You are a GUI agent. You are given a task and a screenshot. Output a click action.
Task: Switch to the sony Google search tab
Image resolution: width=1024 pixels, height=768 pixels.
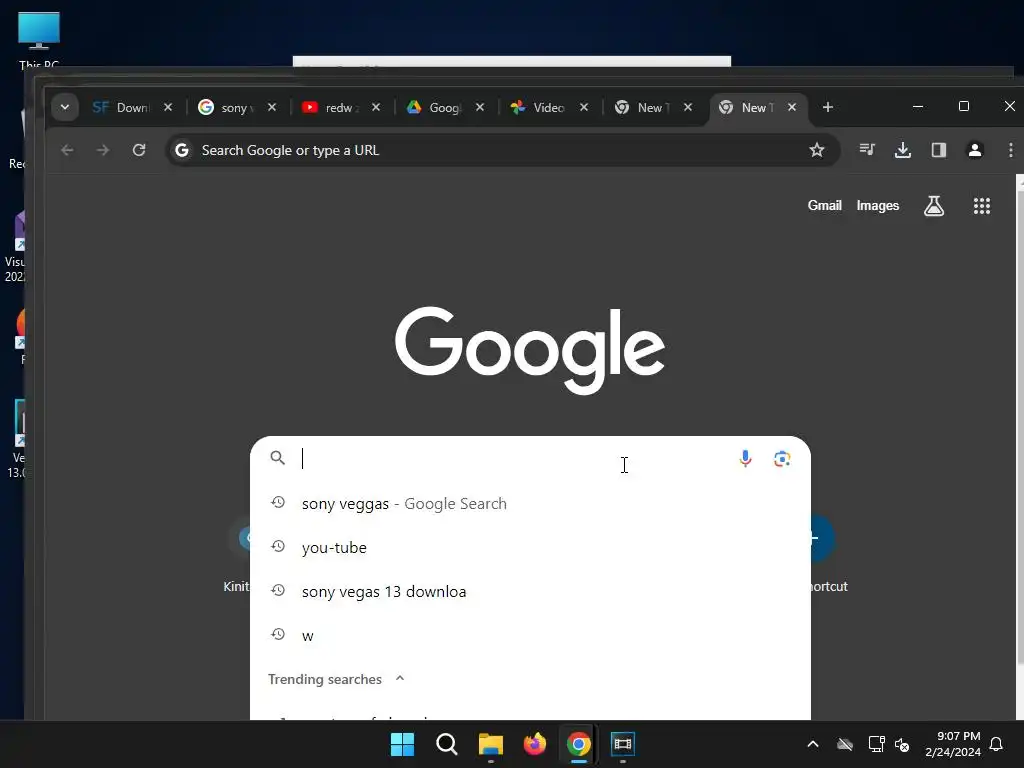tap(224, 108)
